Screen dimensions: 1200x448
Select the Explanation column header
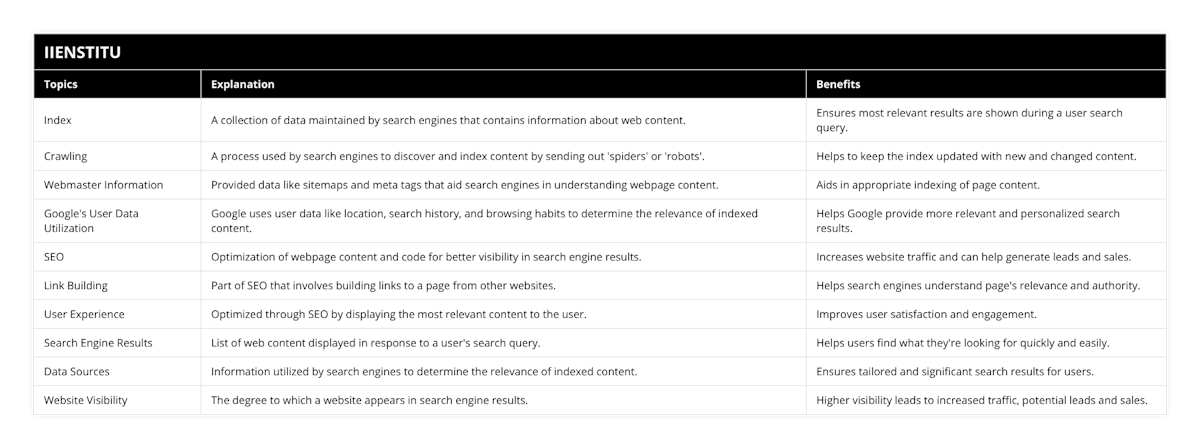243,85
